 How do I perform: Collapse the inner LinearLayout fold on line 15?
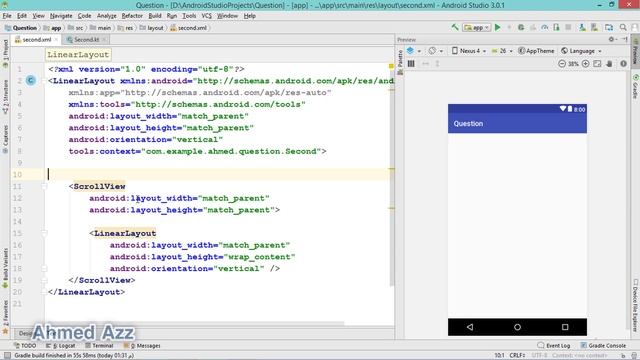(44, 233)
